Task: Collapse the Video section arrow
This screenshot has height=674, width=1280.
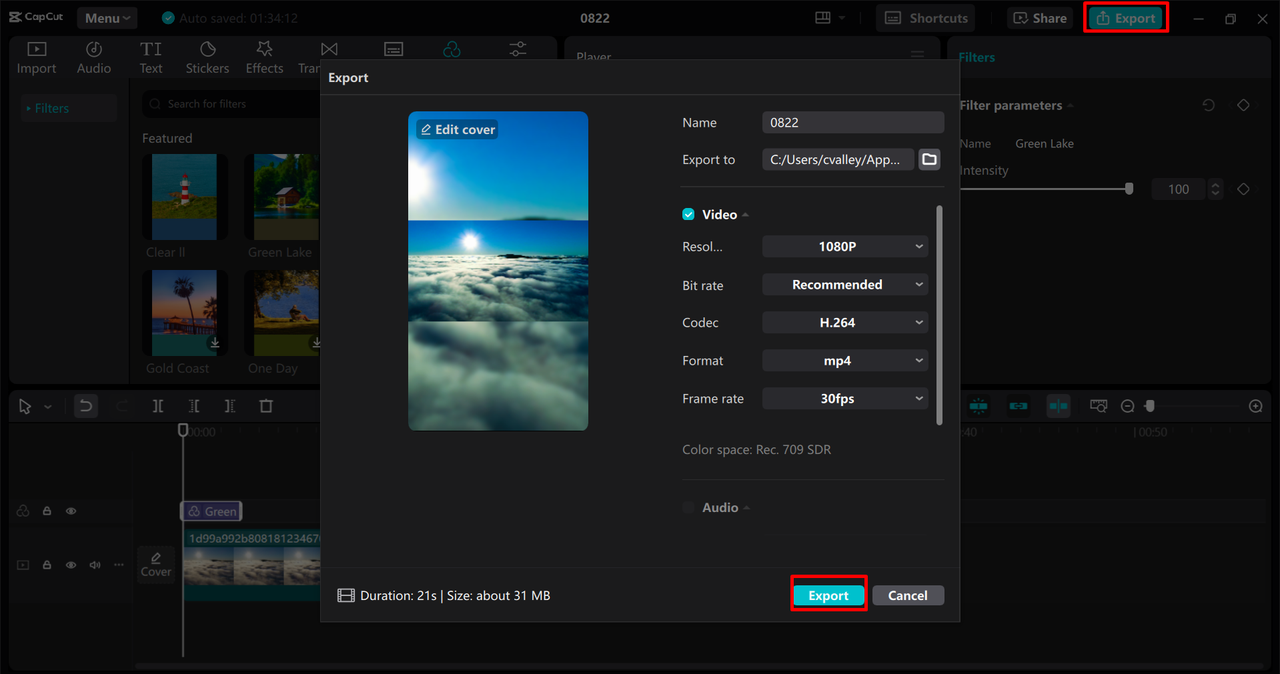Action: click(x=746, y=215)
